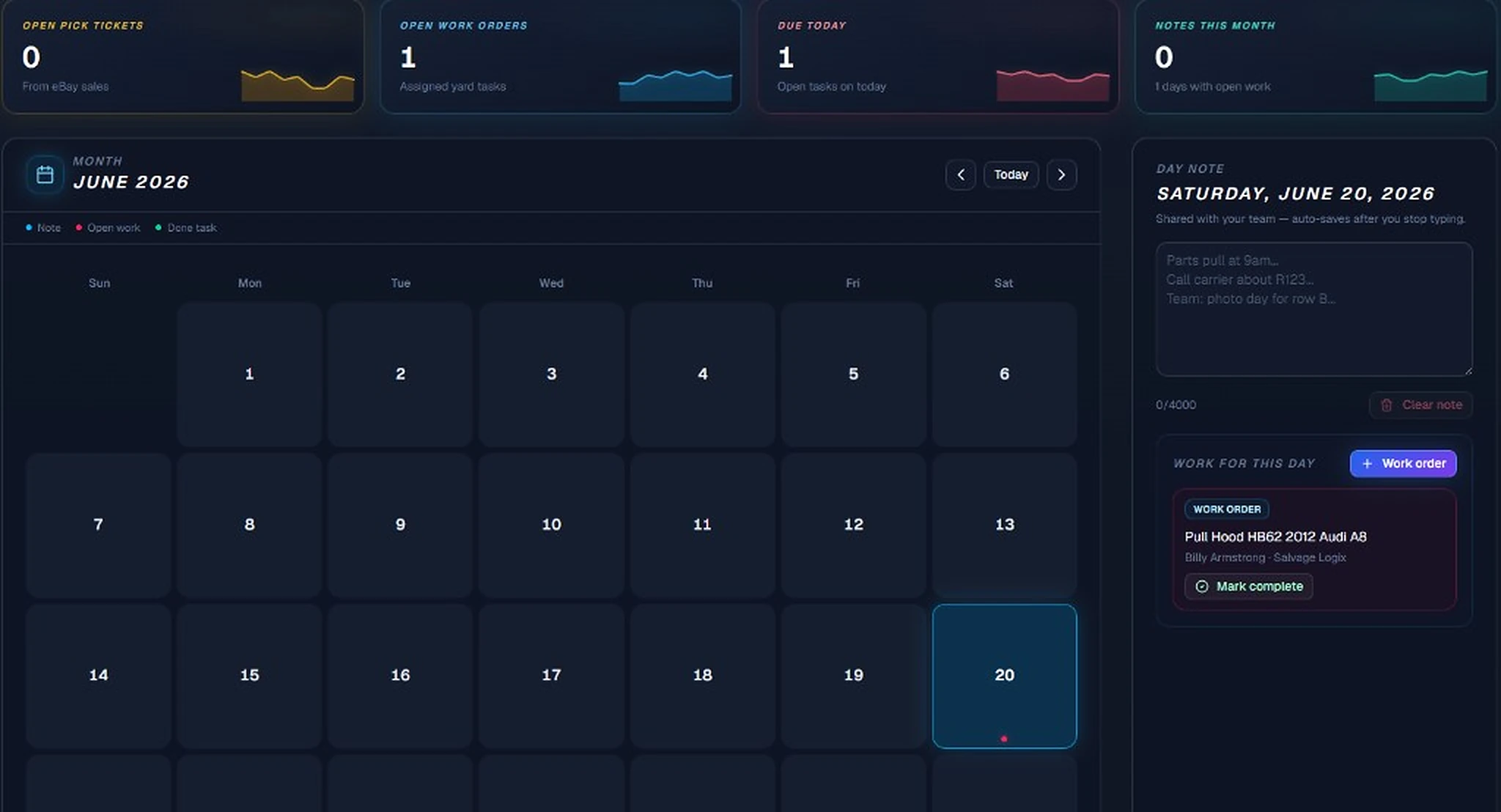Click the Note legend entry

coord(43,228)
